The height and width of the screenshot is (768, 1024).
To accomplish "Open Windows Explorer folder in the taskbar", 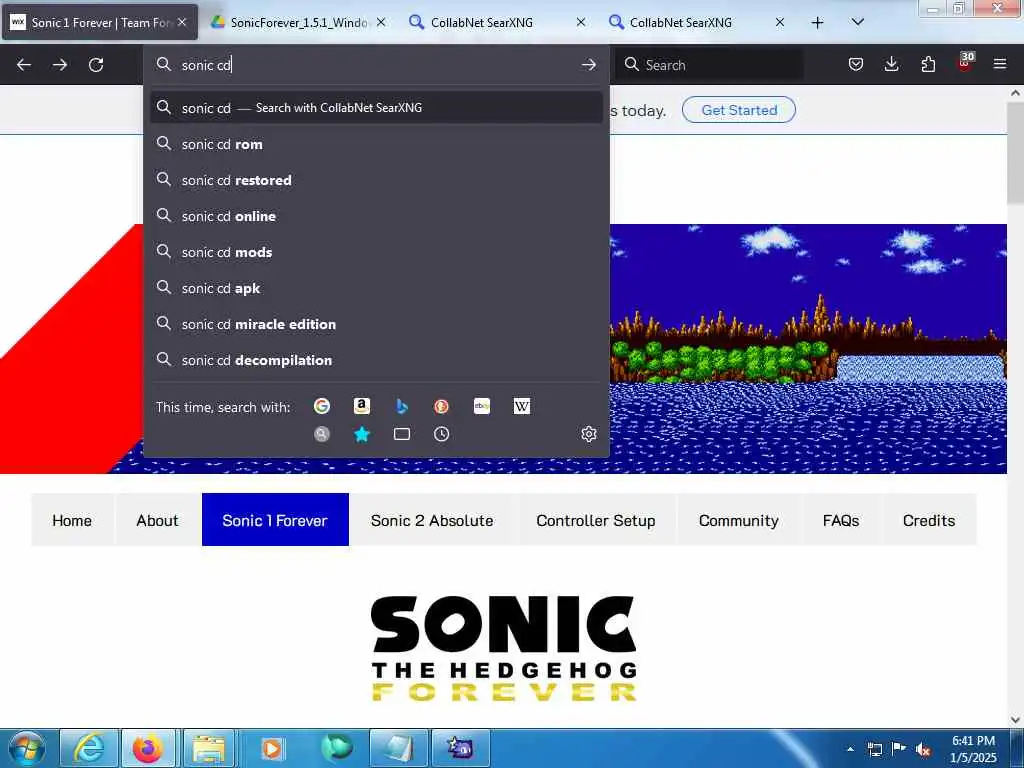I will click(x=209, y=748).
